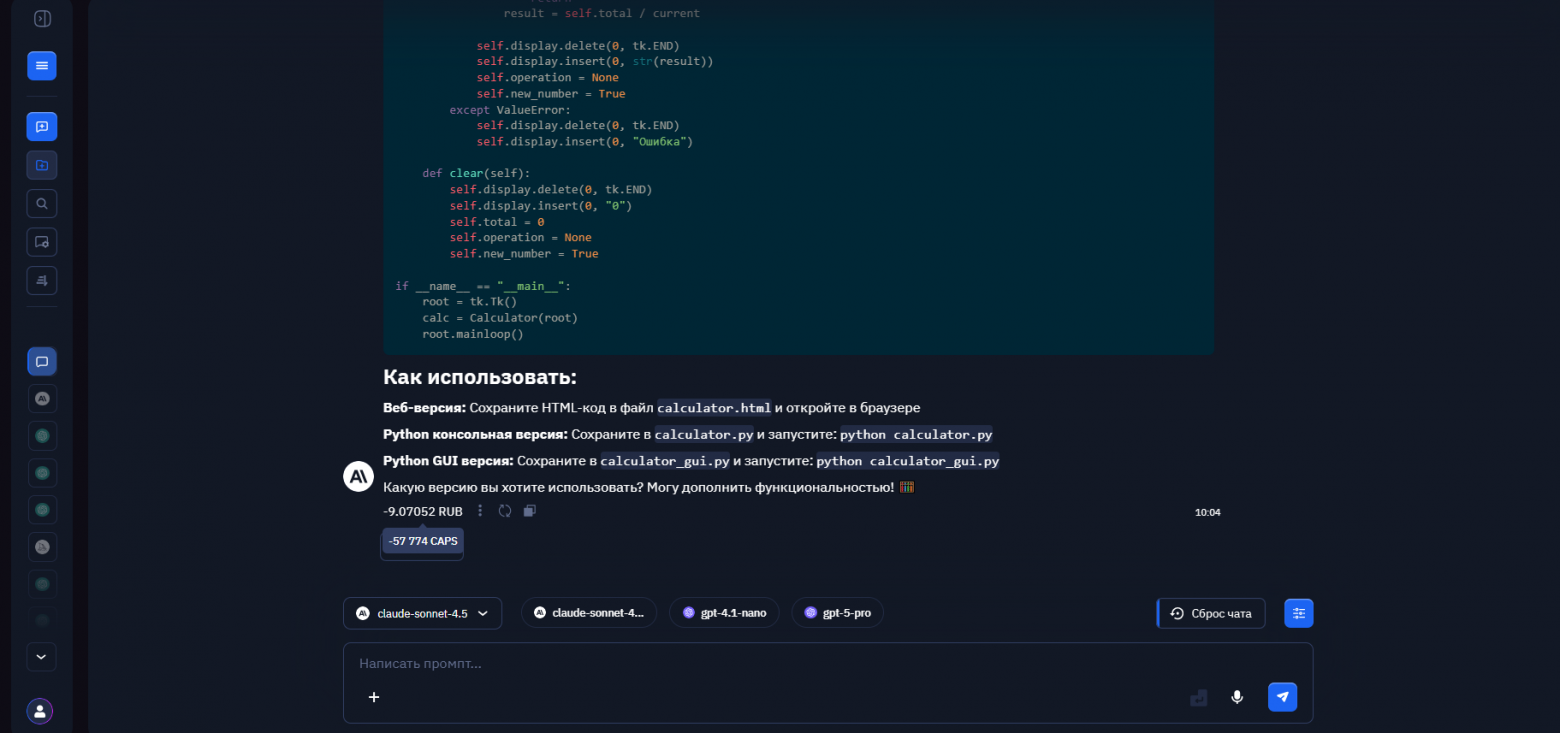Attach a file with the plus icon
Viewport: 1560px width, 733px height.
374,697
